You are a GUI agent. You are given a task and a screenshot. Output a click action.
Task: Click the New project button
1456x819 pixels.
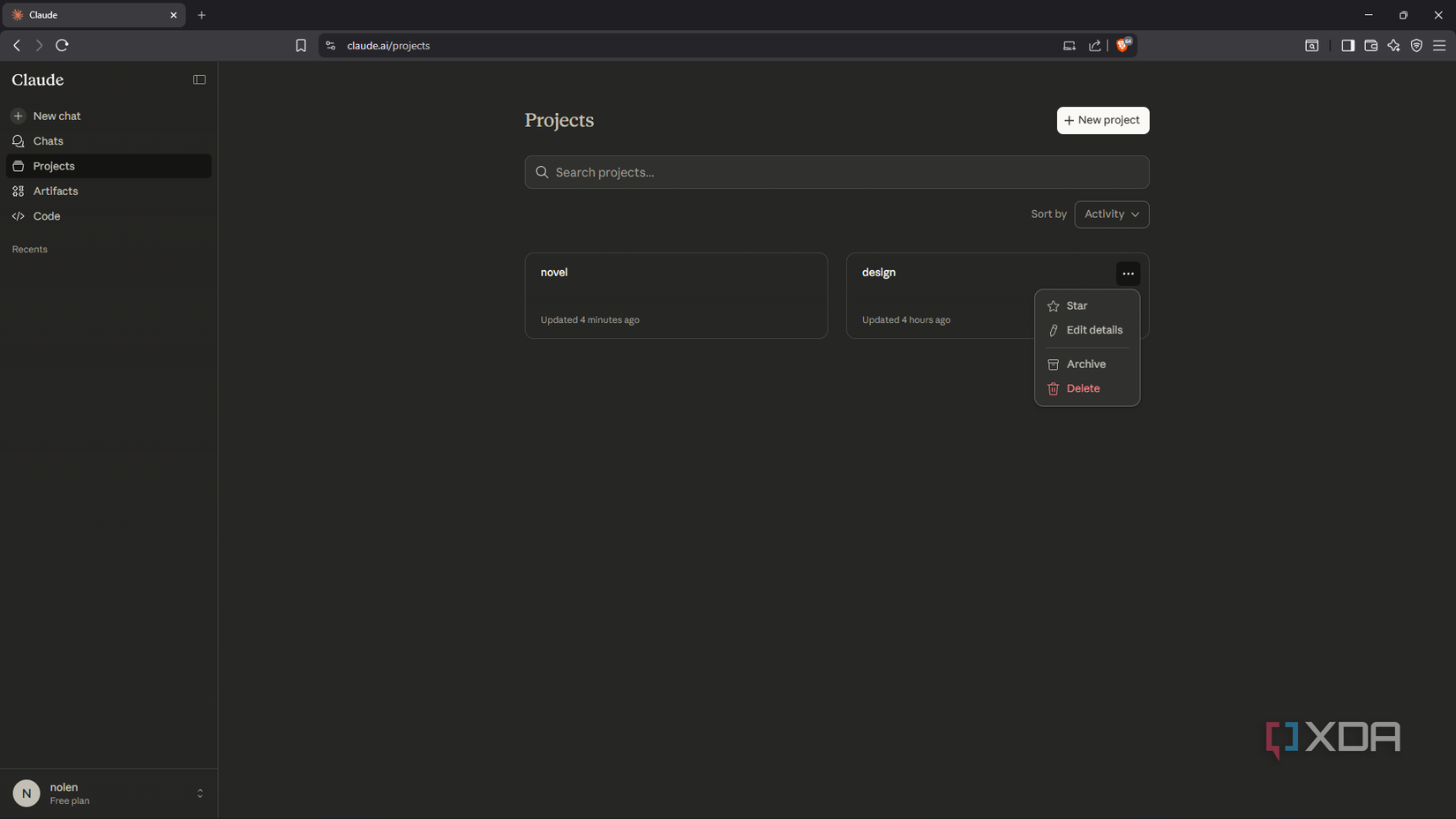pyautogui.click(x=1103, y=120)
